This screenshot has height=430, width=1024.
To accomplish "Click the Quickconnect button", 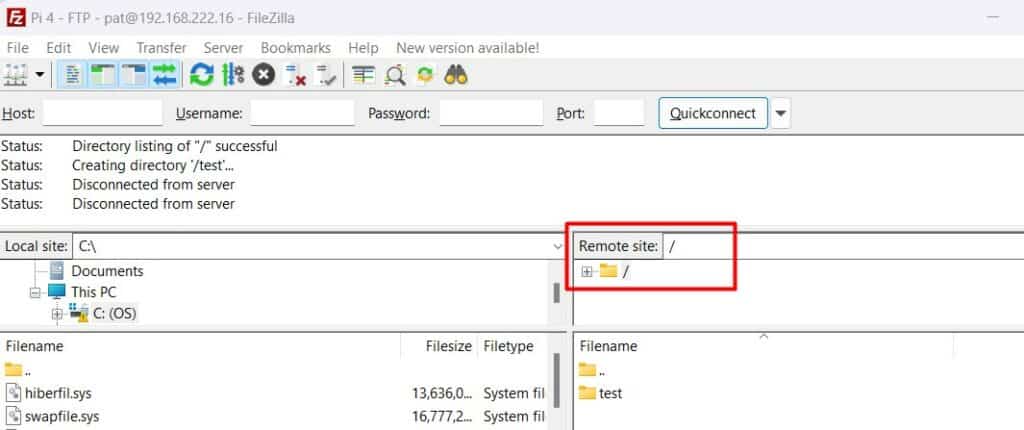I will point(713,113).
